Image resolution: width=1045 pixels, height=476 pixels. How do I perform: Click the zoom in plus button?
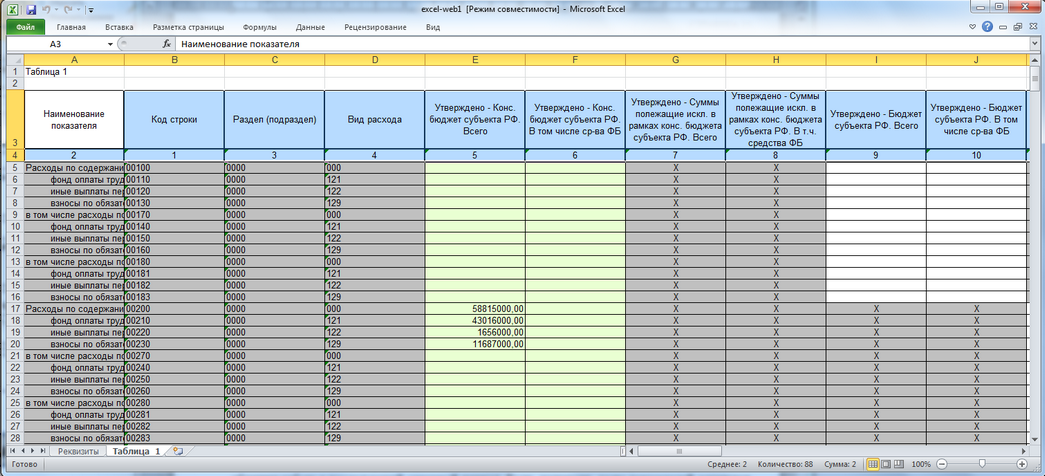point(1022,463)
